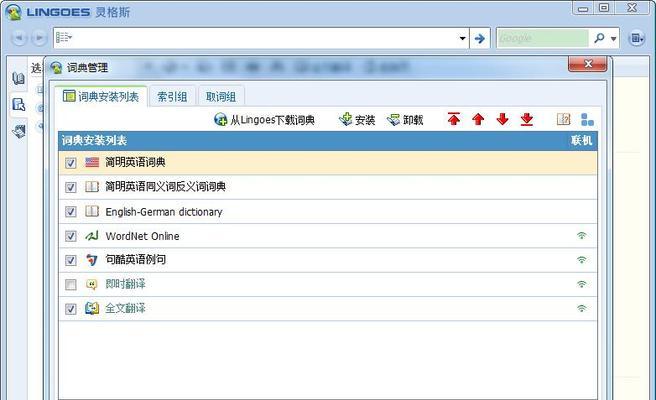
Task: Click the 卸载 uninstall button
Action: (x=405, y=120)
